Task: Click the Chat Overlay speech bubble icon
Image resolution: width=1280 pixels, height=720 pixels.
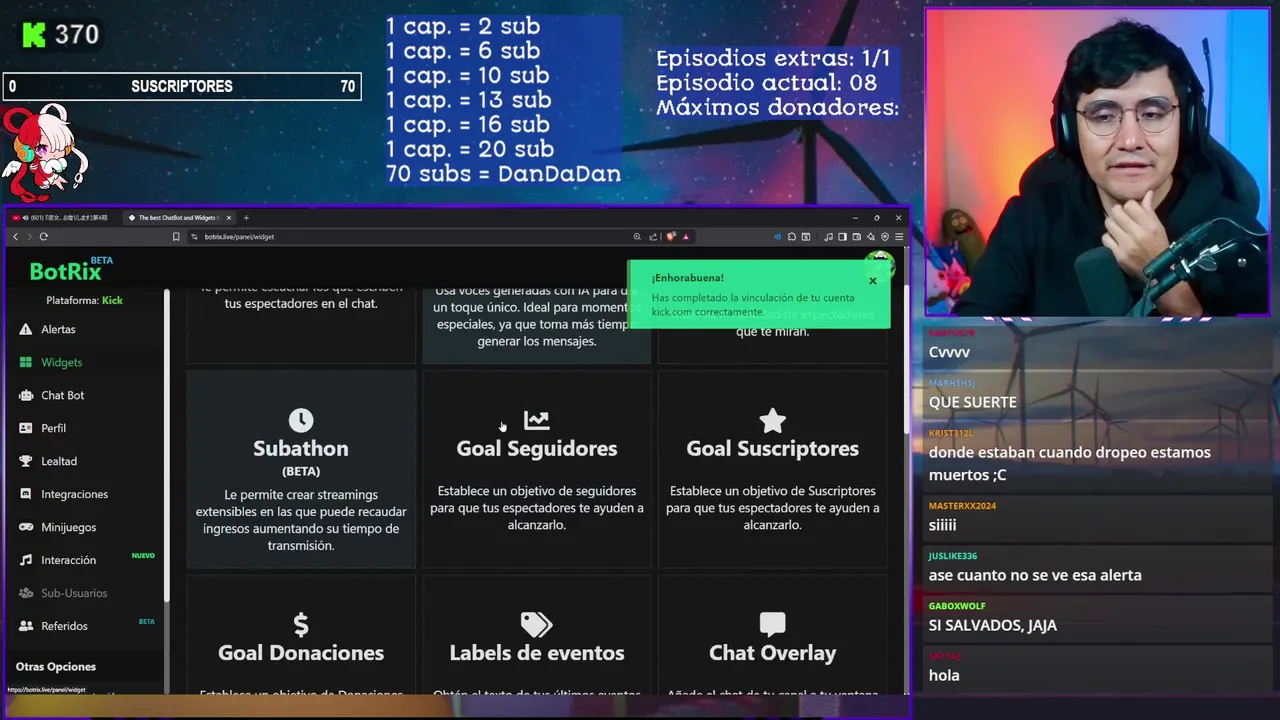Action: (772, 625)
